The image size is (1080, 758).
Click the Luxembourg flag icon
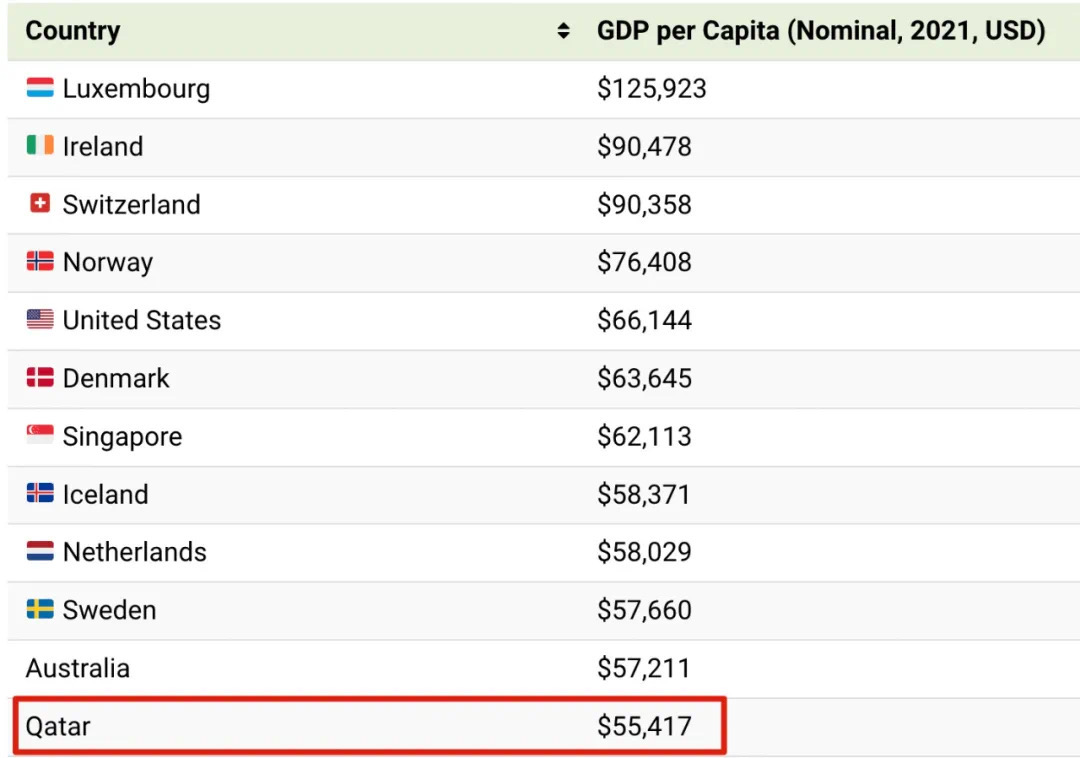[x=40, y=88]
